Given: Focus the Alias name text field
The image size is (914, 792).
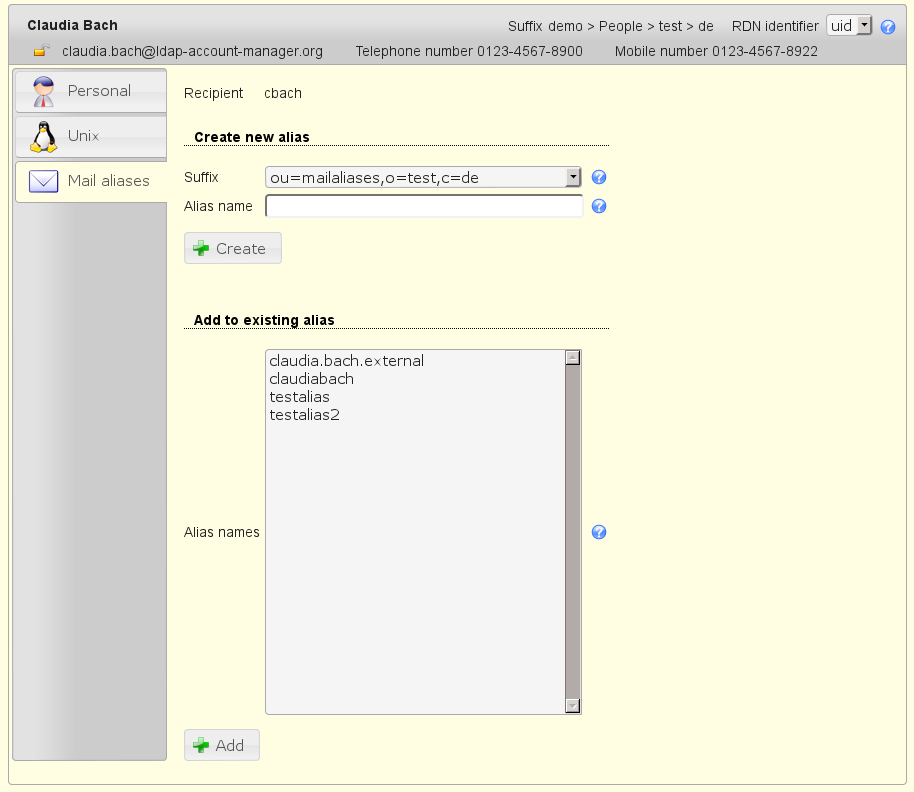Looking at the screenshot, I should click(424, 206).
